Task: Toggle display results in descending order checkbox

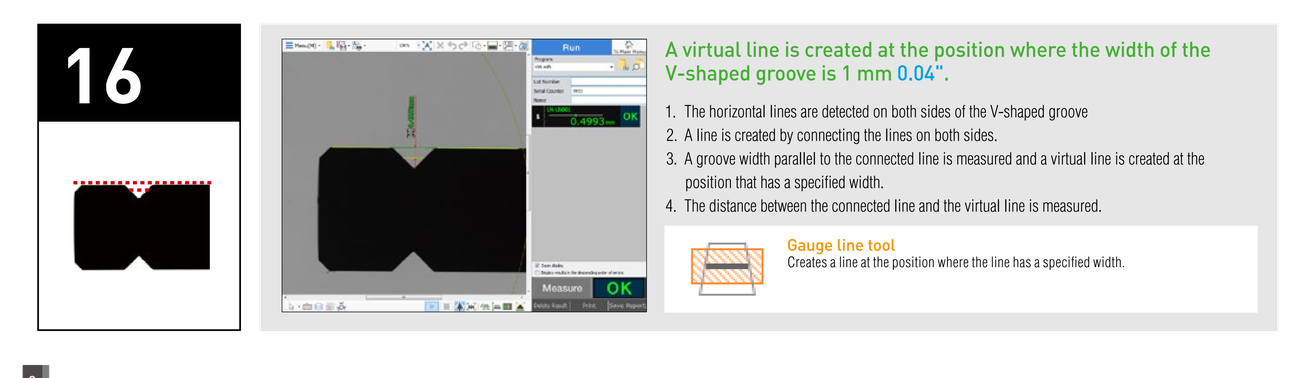Action: pyautogui.click(x=538, y=272)
